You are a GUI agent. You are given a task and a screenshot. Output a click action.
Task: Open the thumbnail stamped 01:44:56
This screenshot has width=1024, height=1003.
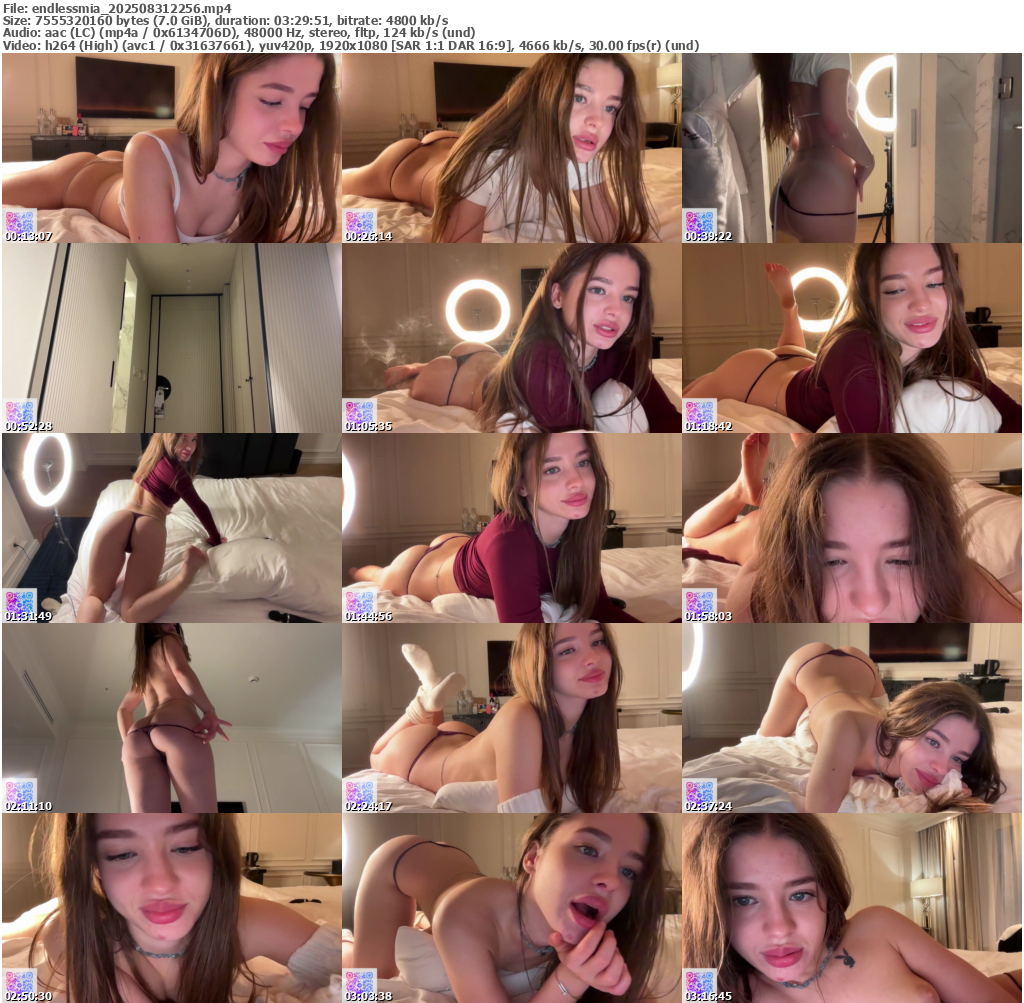511,528
